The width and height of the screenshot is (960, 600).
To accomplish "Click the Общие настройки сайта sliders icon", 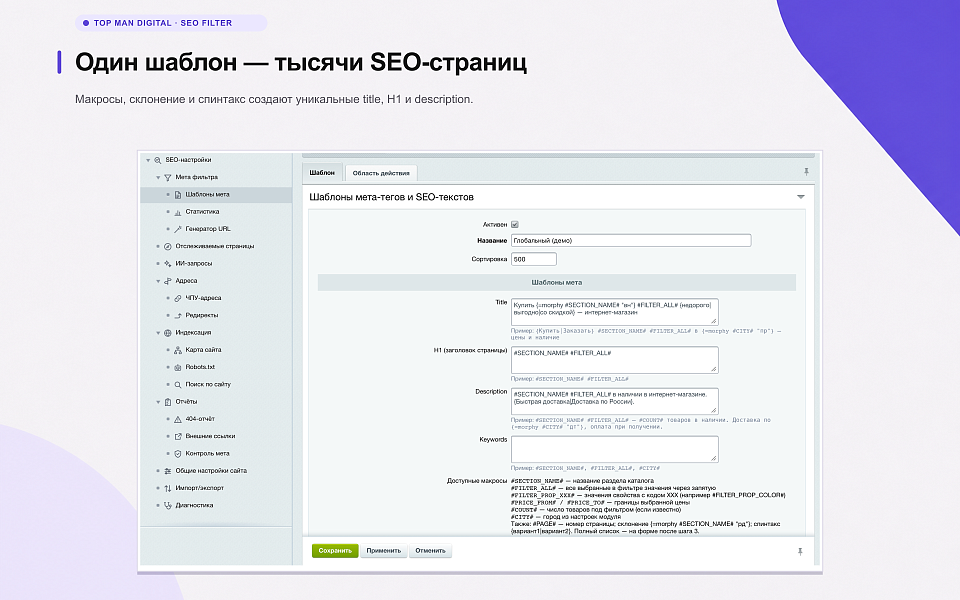I will pyautogui.click(x=167, y=471).
